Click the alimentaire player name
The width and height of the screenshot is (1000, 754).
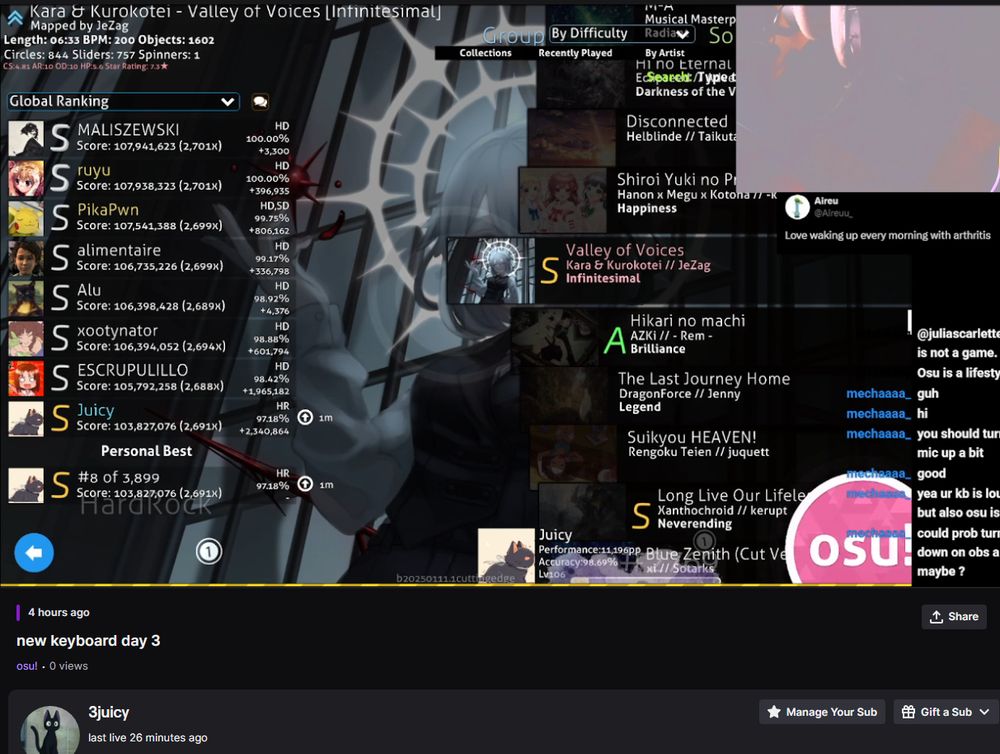(119, 250)
